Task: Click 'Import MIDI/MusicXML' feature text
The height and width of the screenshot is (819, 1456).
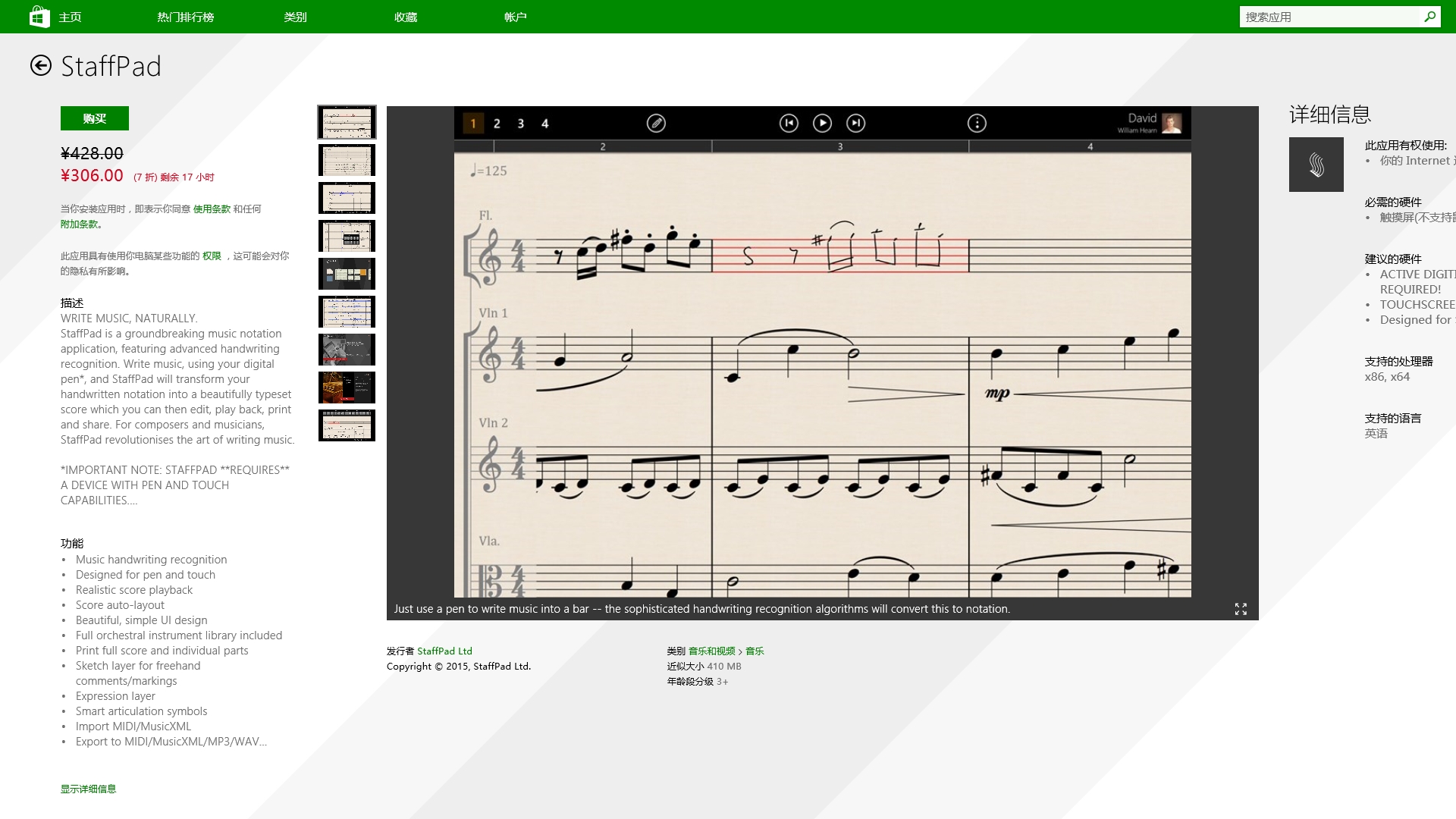Action: point(133,726)
